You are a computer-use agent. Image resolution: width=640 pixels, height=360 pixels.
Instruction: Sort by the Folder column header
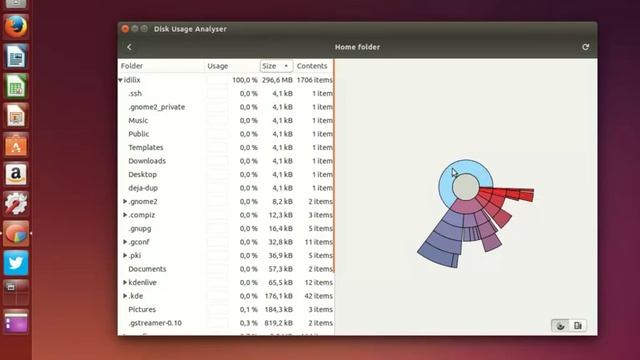point(161,66)
